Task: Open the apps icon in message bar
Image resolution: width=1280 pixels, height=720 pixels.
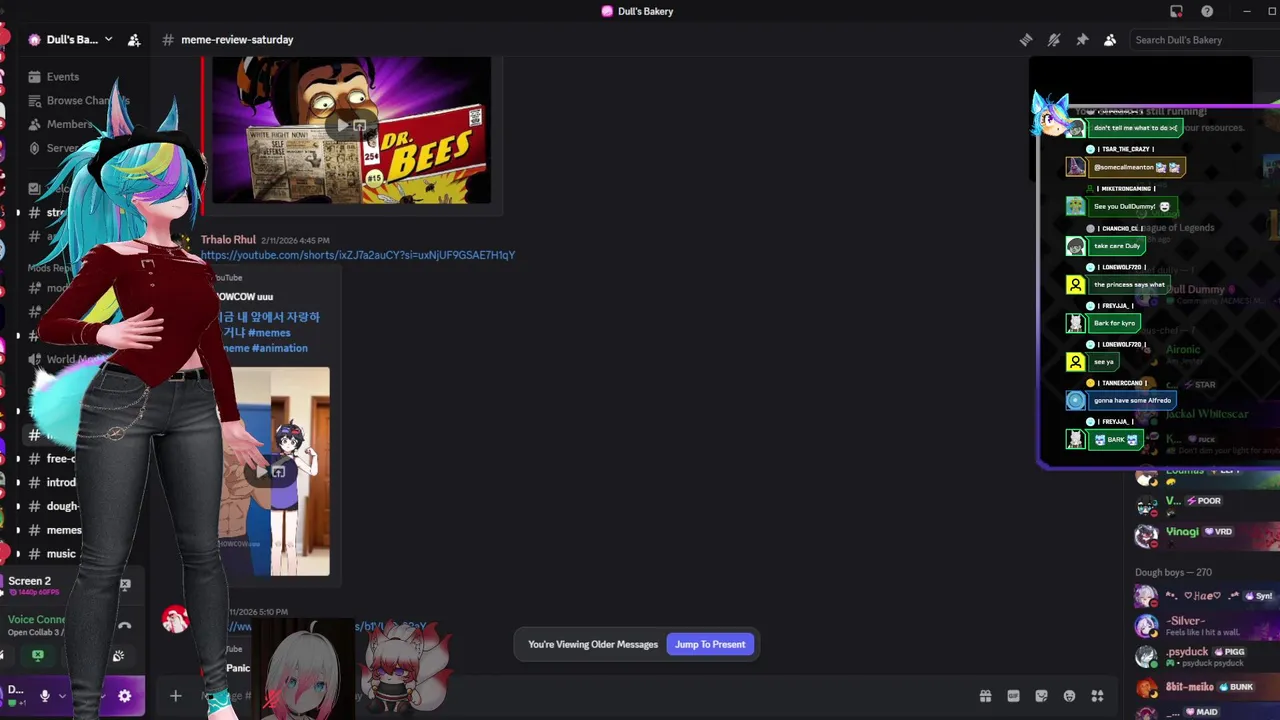Action: pos(1097,696)
